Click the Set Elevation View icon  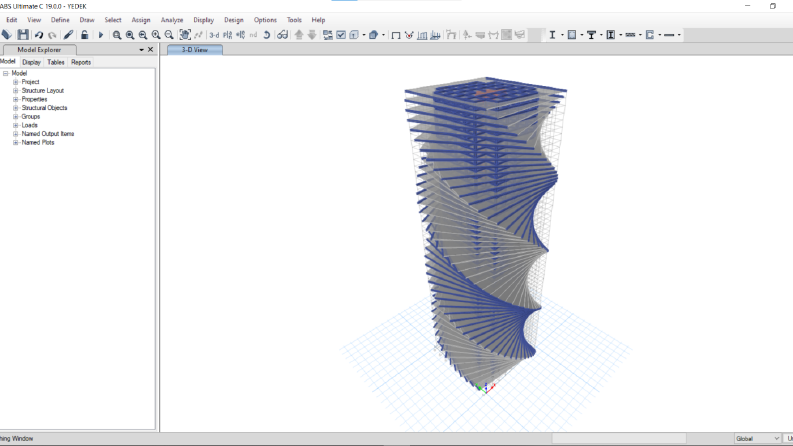(x=241, y=35)
